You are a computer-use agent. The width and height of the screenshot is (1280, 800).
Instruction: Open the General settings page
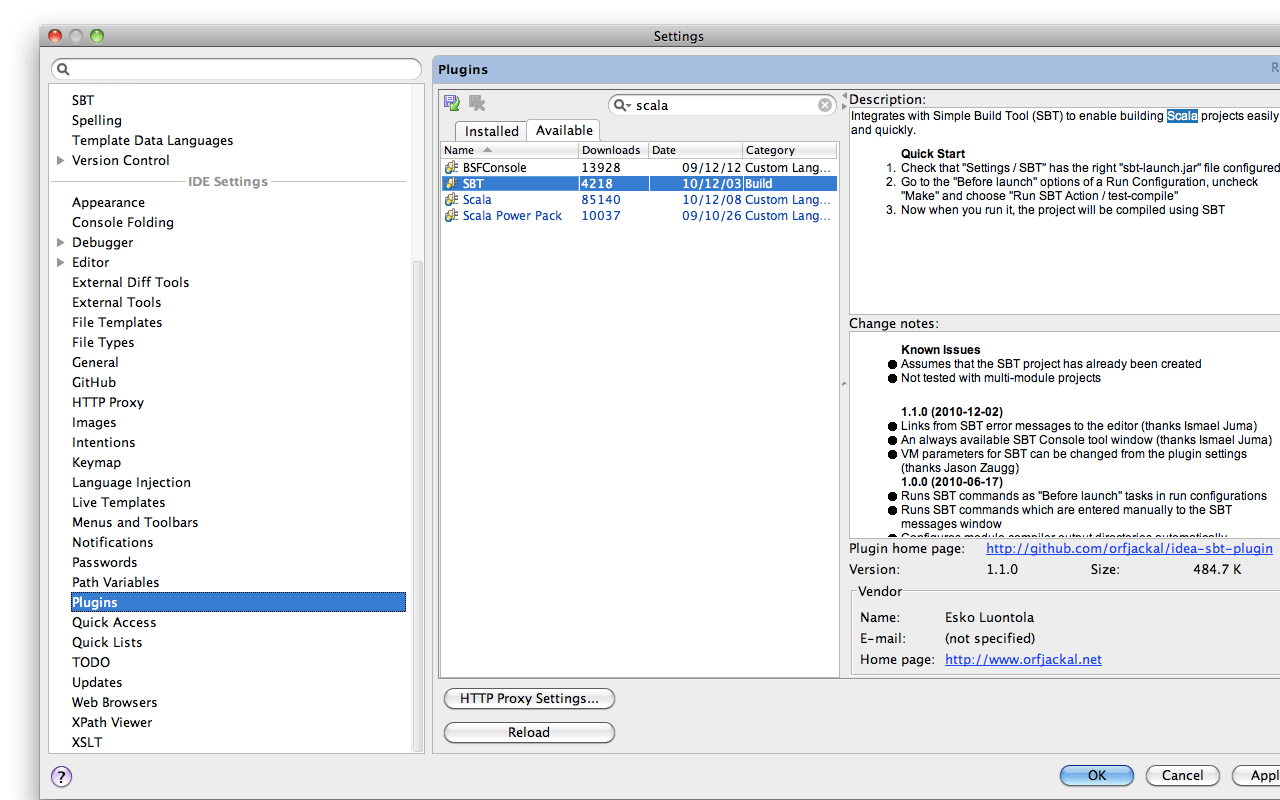pyautogui.click(x=95, y=362)
